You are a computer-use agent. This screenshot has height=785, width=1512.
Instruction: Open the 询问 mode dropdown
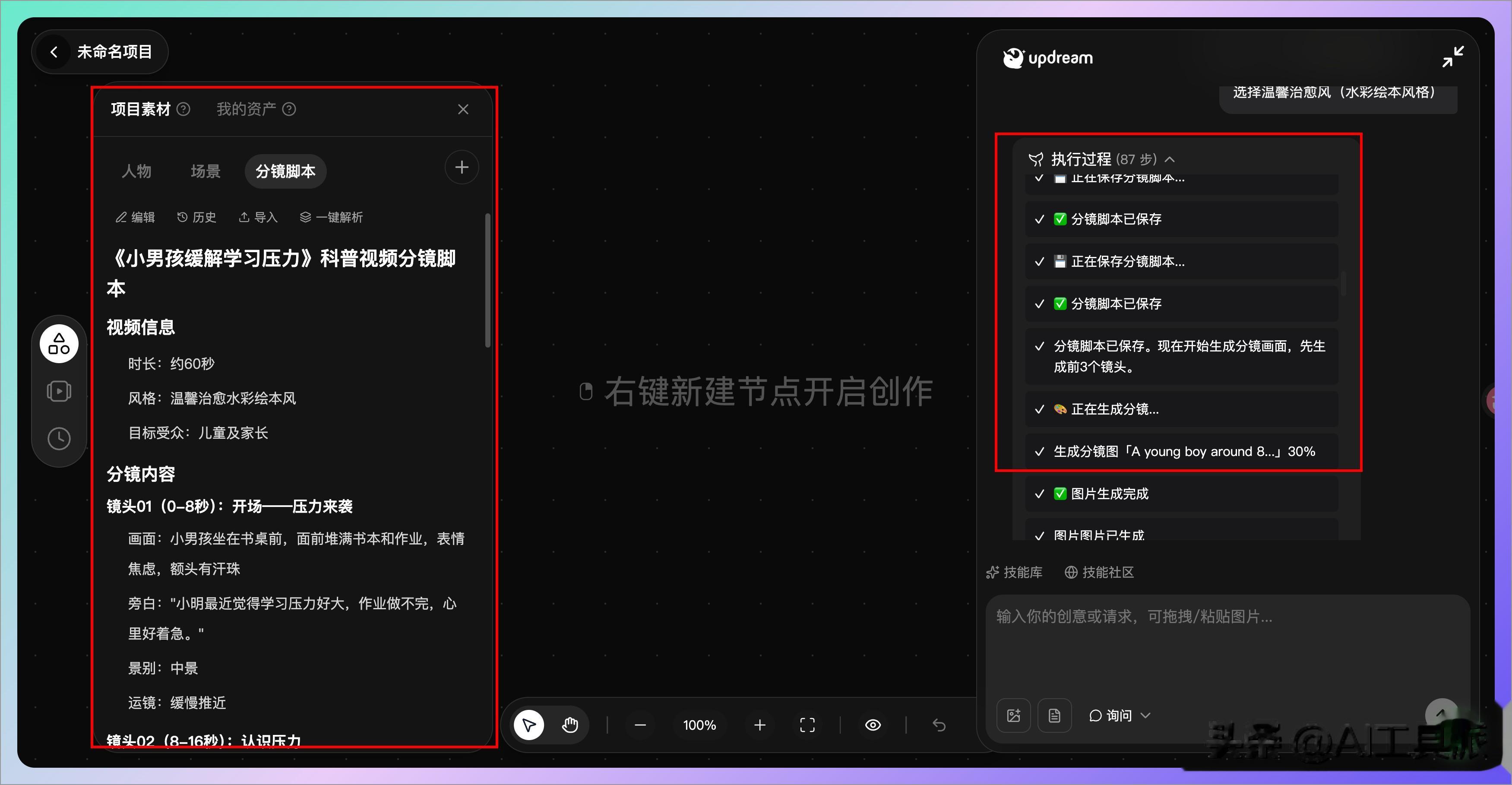(1120, 715)
